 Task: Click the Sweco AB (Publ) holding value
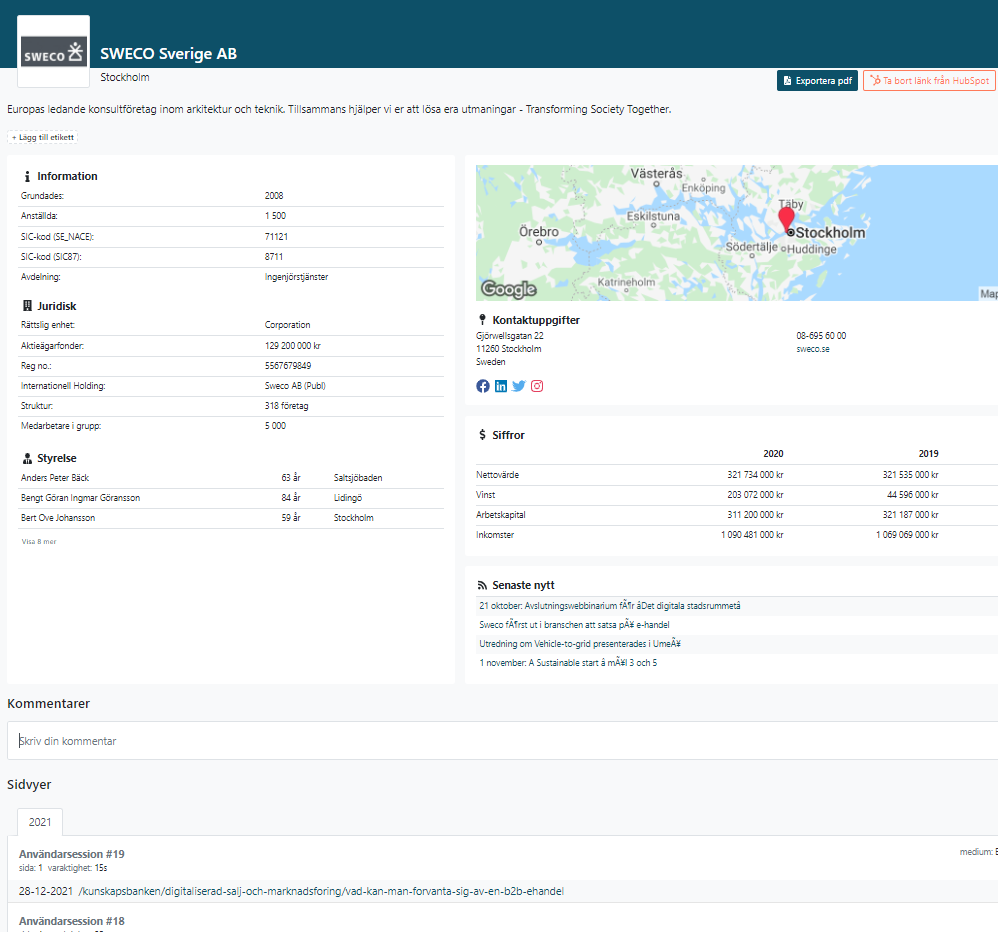(x=295, y=386)
